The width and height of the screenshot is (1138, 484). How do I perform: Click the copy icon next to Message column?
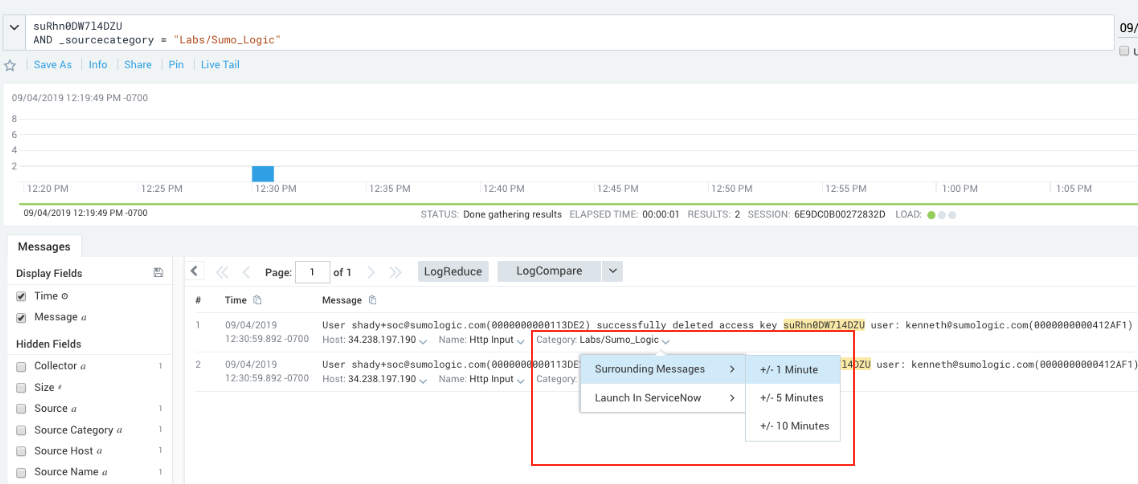click(373, 300)
